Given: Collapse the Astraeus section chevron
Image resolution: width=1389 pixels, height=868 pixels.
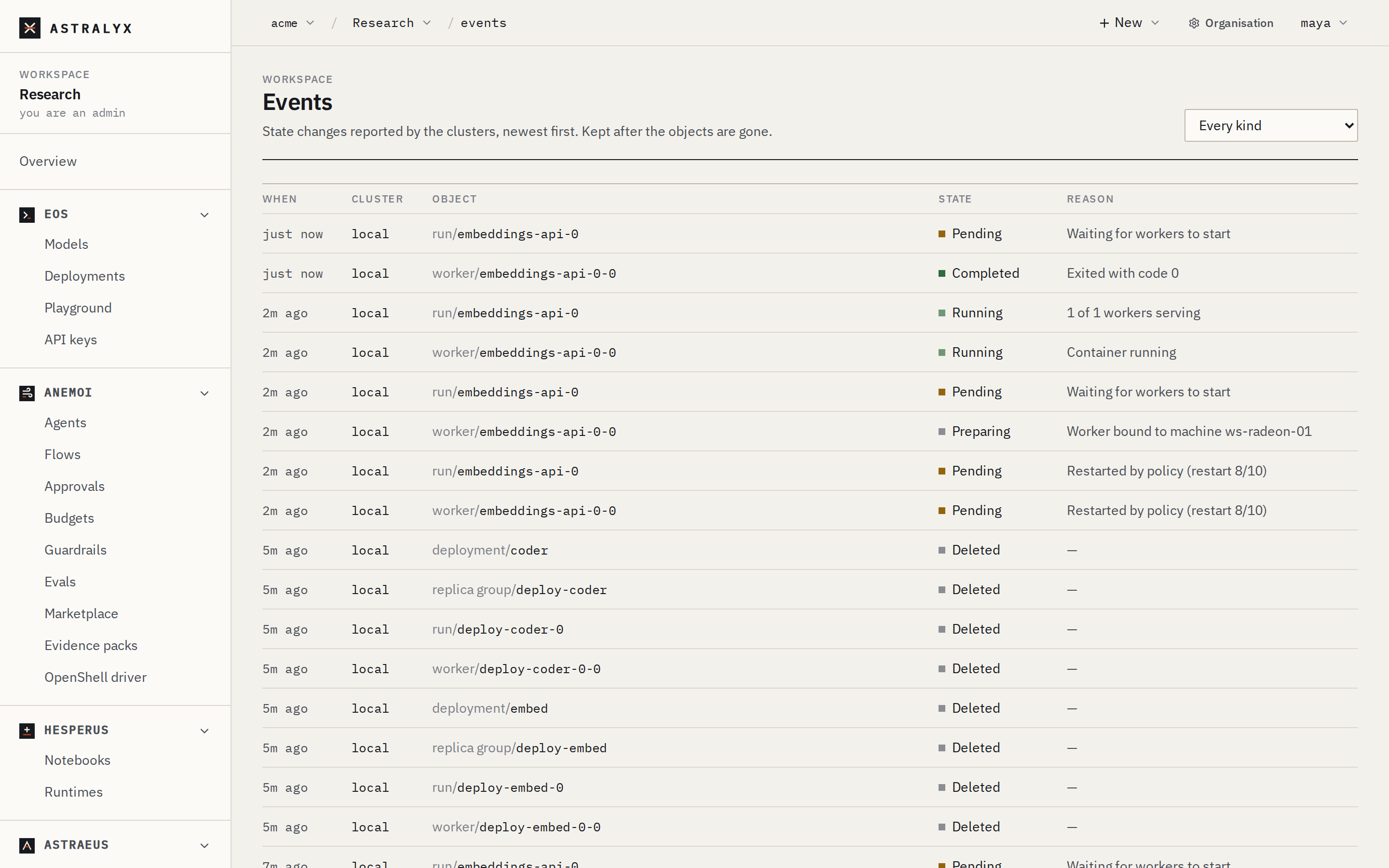Looking at the screenshot, I should 204,846.
